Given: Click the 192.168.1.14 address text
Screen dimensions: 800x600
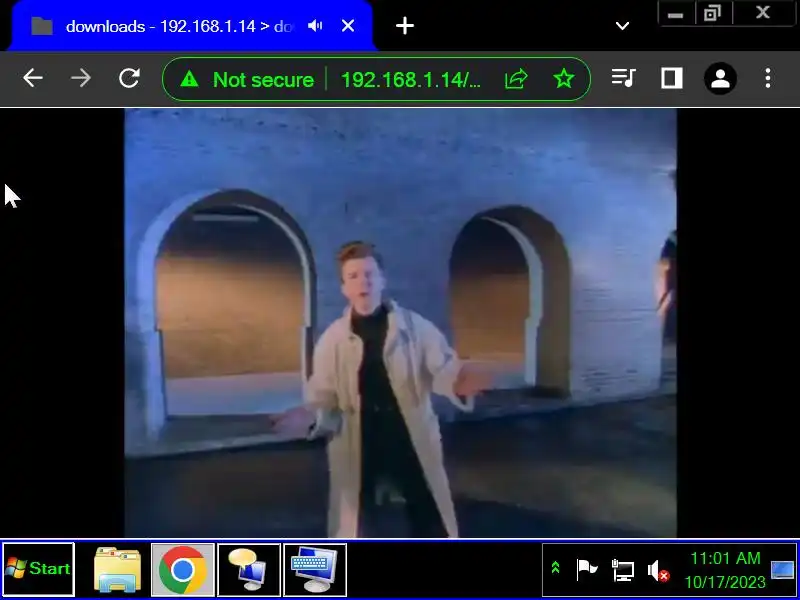Looking at the screenshot, I should tap(411, 80).
